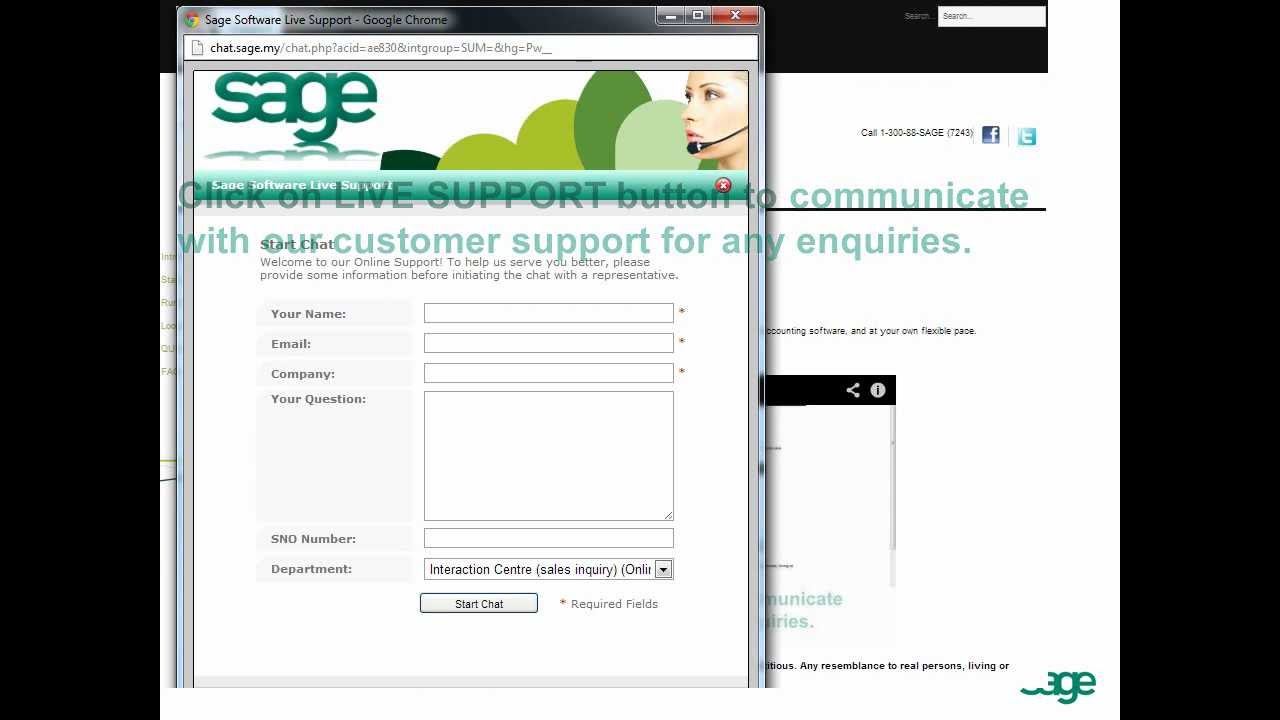Click the info icon on the video
Screen dimensions: 1280x720
coord(878,390)
